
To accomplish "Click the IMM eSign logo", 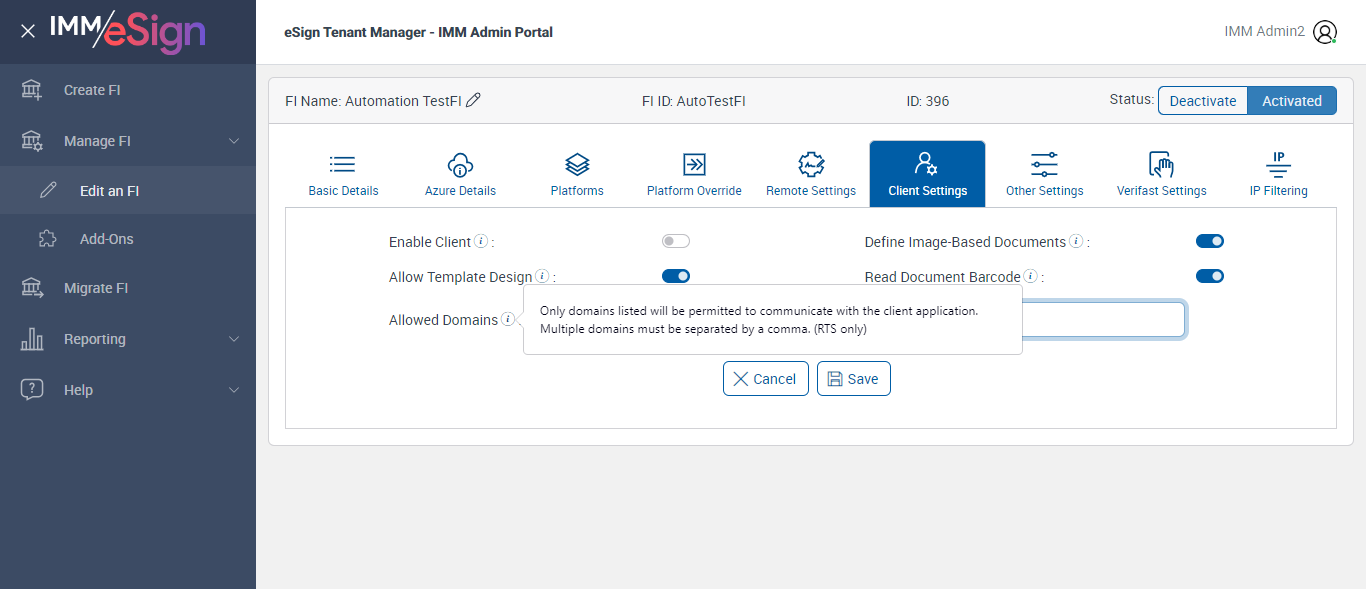I will 127,31.
